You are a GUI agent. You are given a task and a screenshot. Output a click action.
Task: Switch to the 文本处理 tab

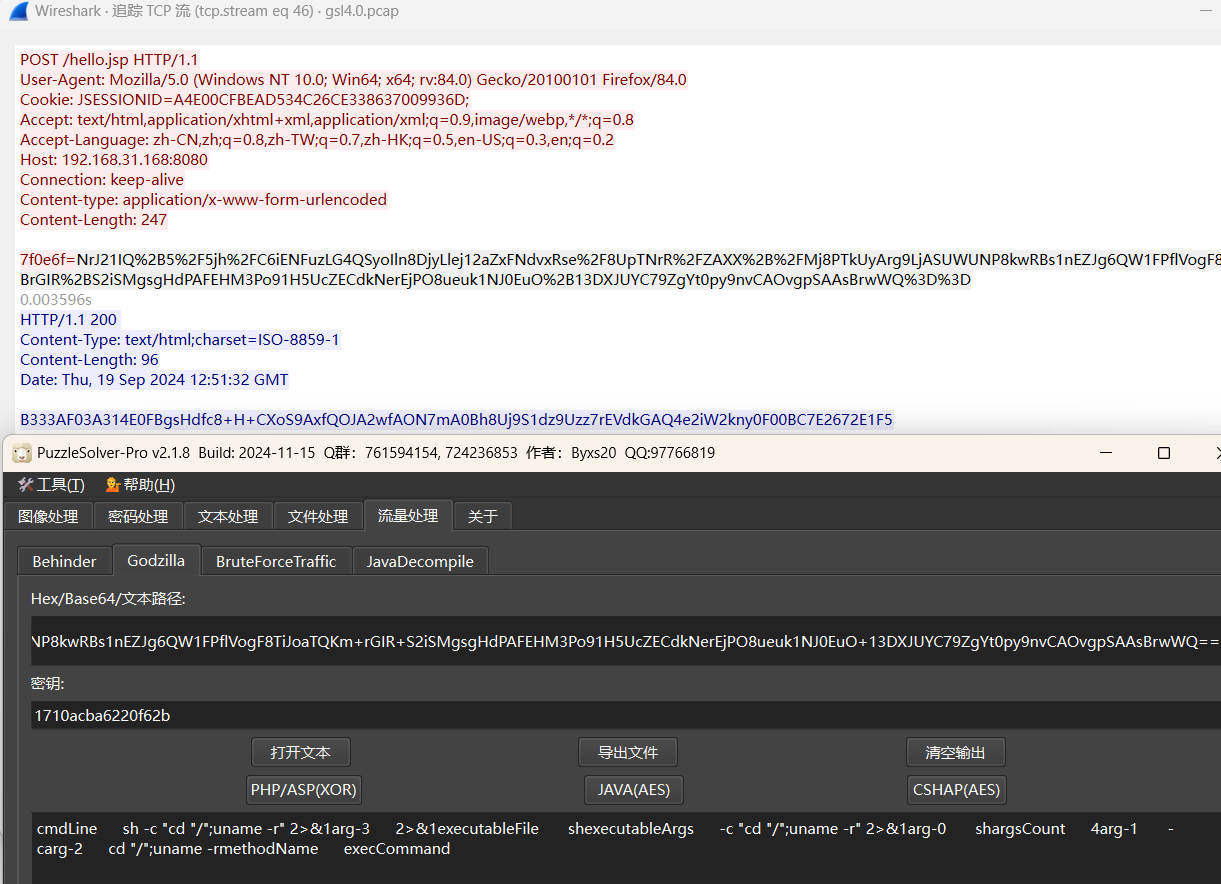tap(228, 516)
